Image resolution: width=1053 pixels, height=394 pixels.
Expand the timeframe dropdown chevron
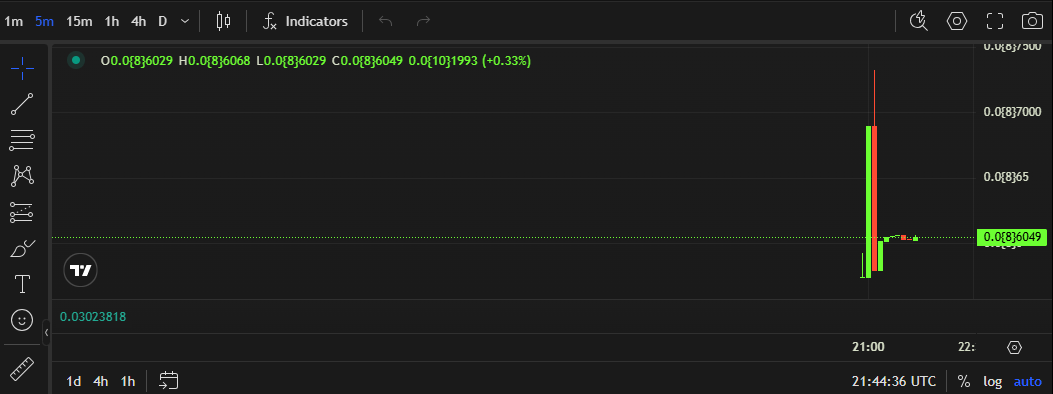click(x=185, y=21)
